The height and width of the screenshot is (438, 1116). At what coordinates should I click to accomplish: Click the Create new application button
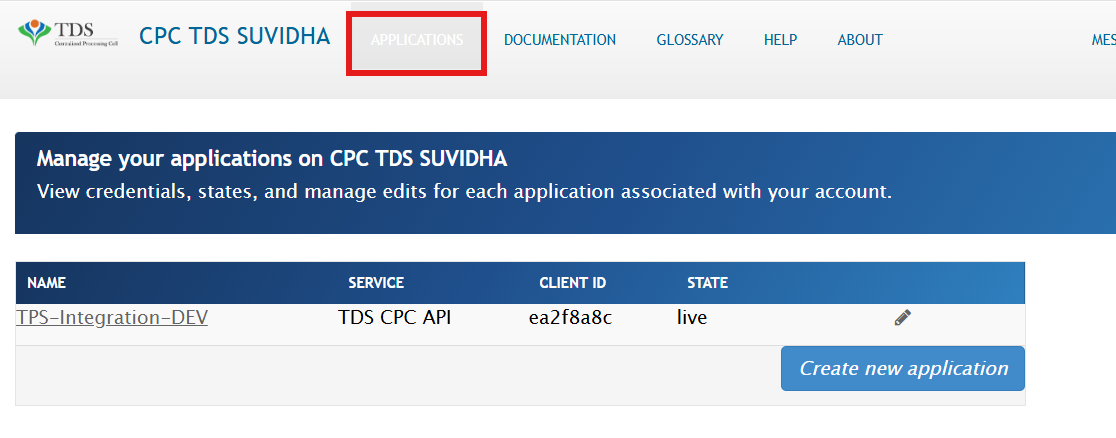pos(902,368)
